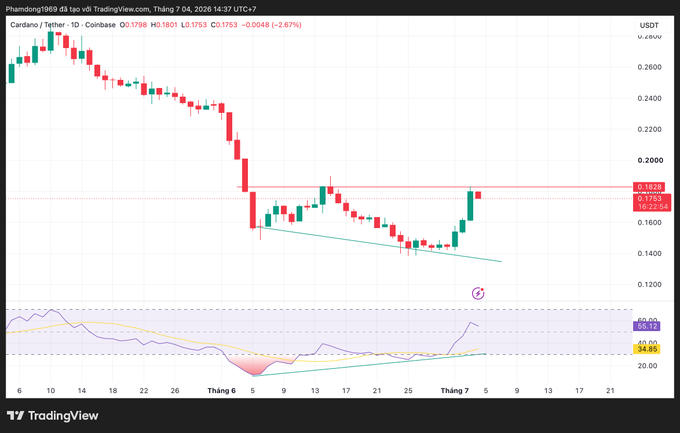The width and height of the screenshot is (680, 433).
Task: Click the green ascending trendline on RSI
Action: click(369, 365)
